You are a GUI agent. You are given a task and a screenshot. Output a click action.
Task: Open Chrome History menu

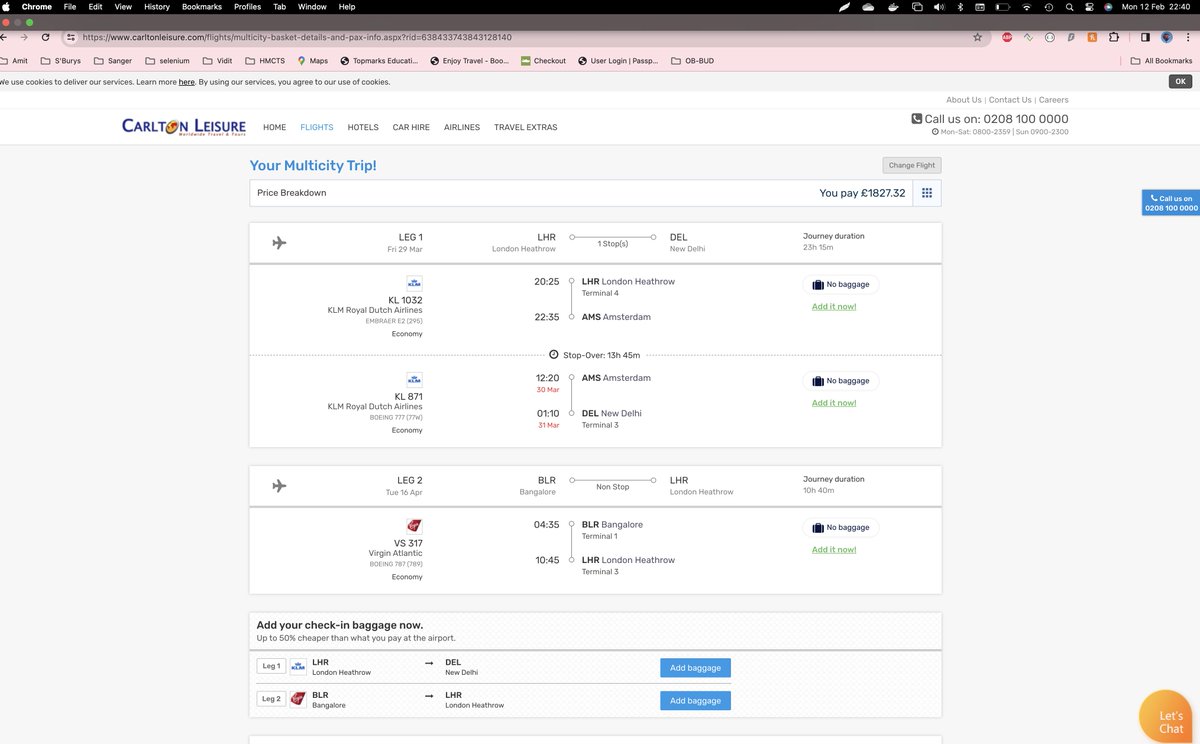pos(157,7)
